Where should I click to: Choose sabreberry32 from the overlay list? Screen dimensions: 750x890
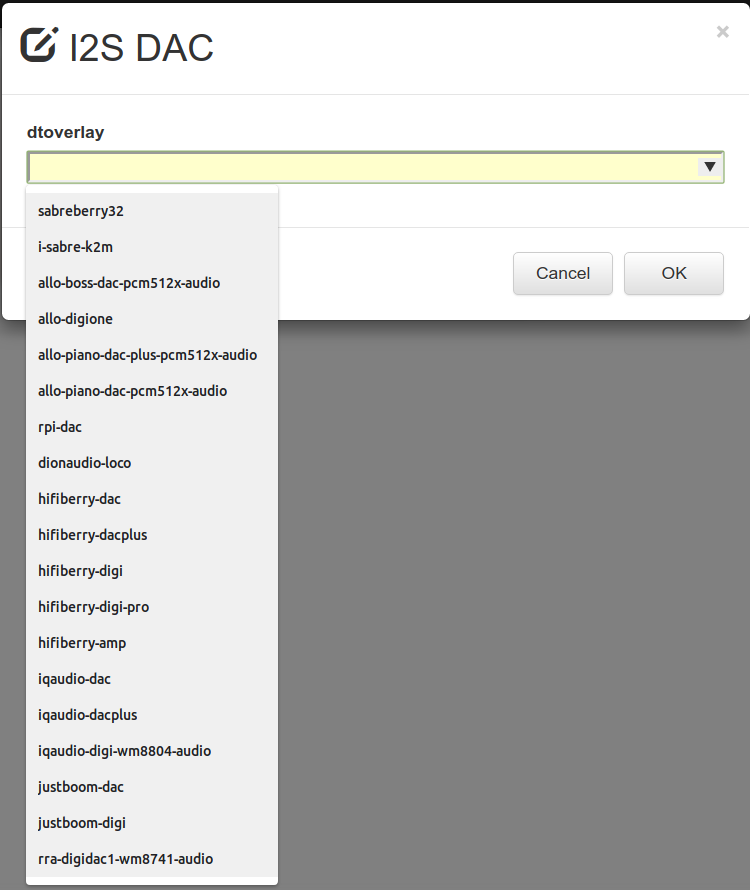click(152, 211)
